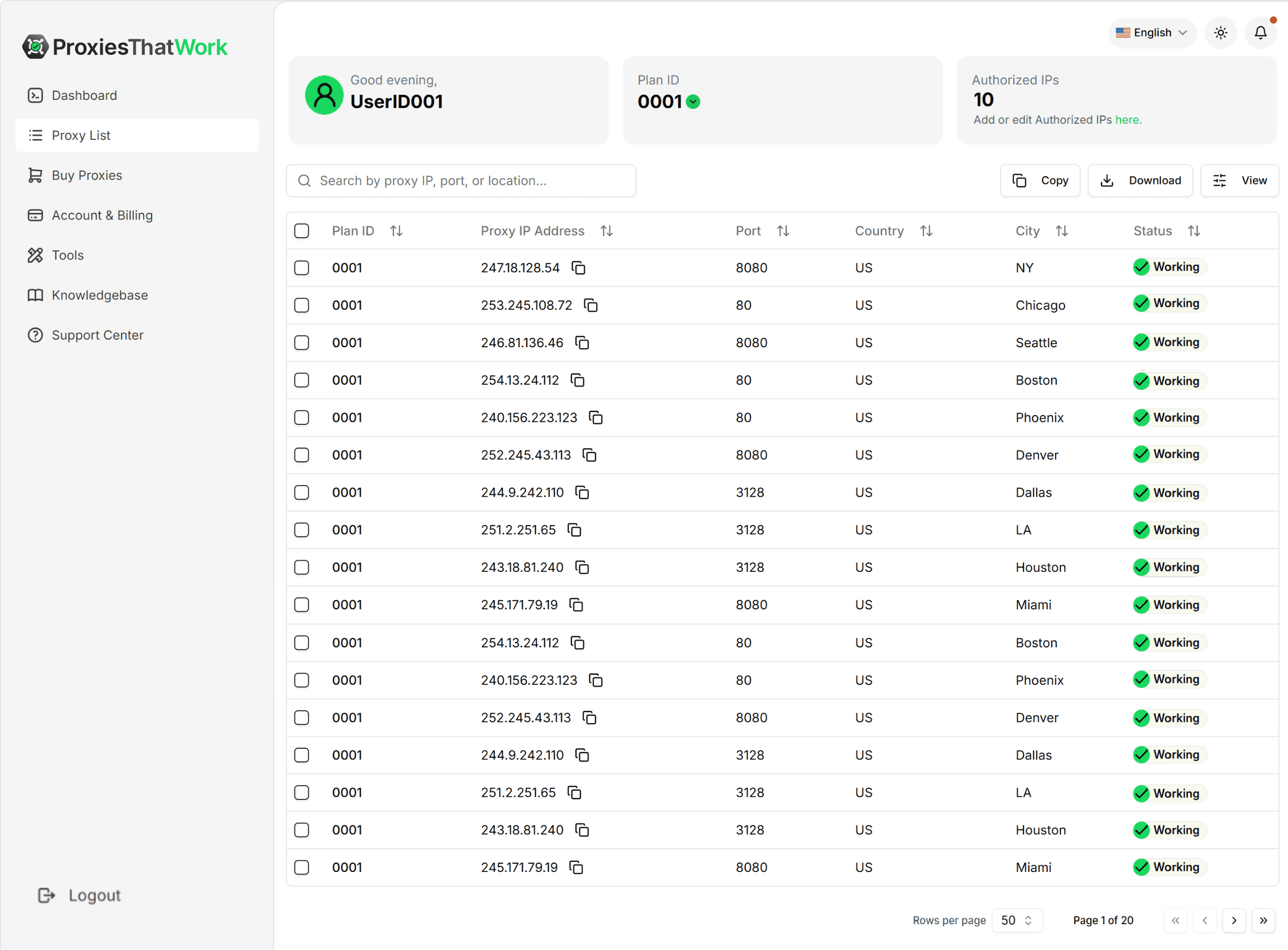1288x950 pixels.
Task: Sort by Proxy IP Address arrows
Action: (x=607, y=231)
